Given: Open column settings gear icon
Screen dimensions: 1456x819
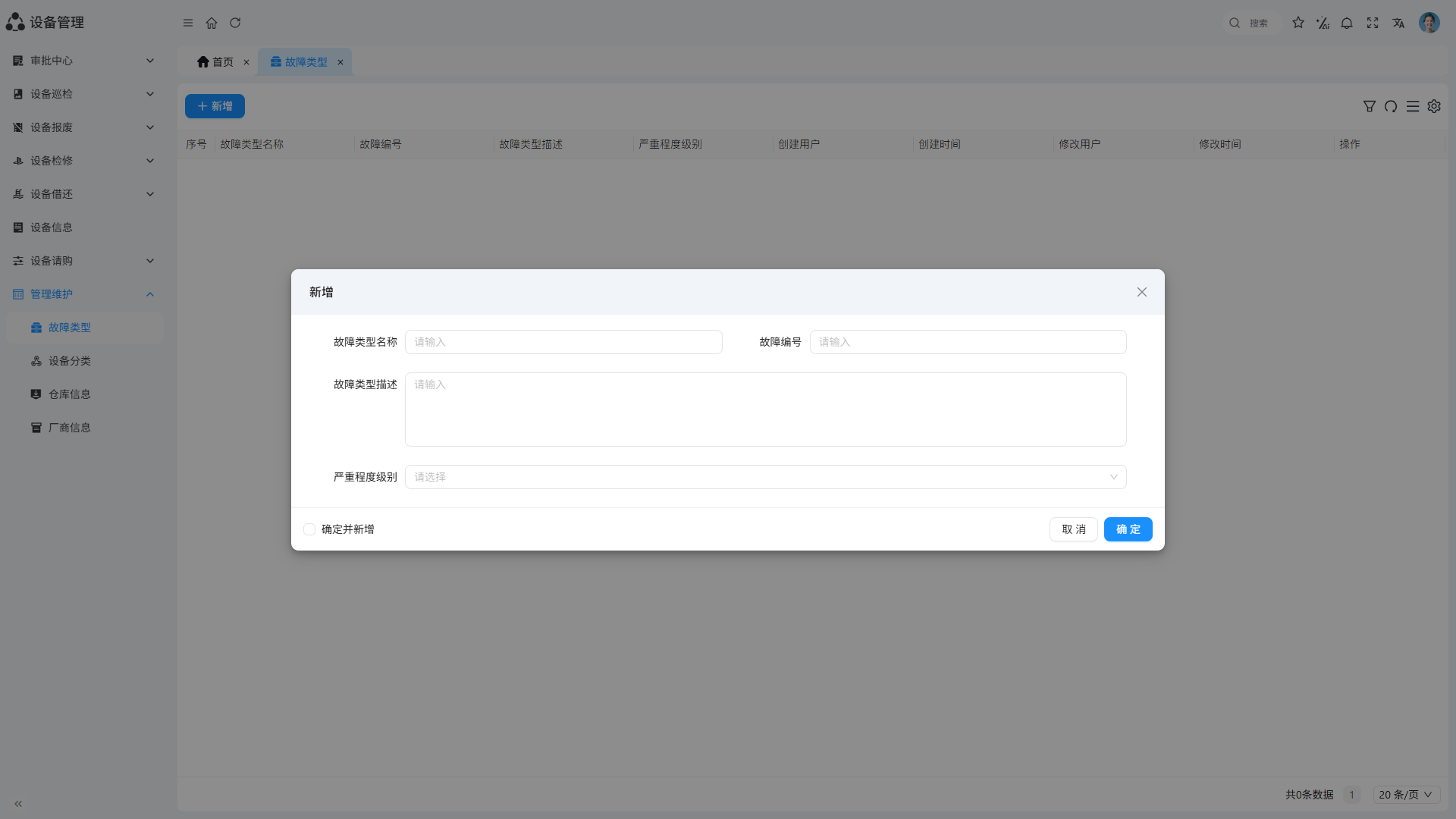Looking at the screenshot, I should 1434,106.
